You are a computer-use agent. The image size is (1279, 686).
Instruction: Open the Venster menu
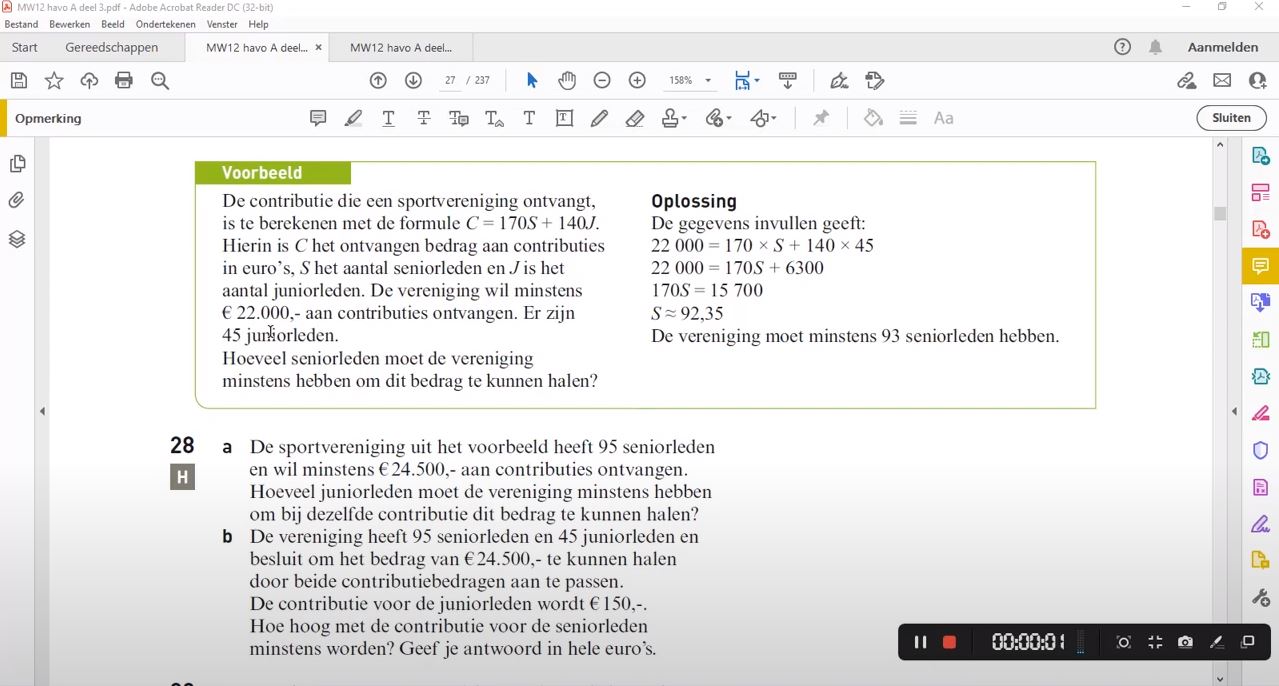tap(222, 24)
